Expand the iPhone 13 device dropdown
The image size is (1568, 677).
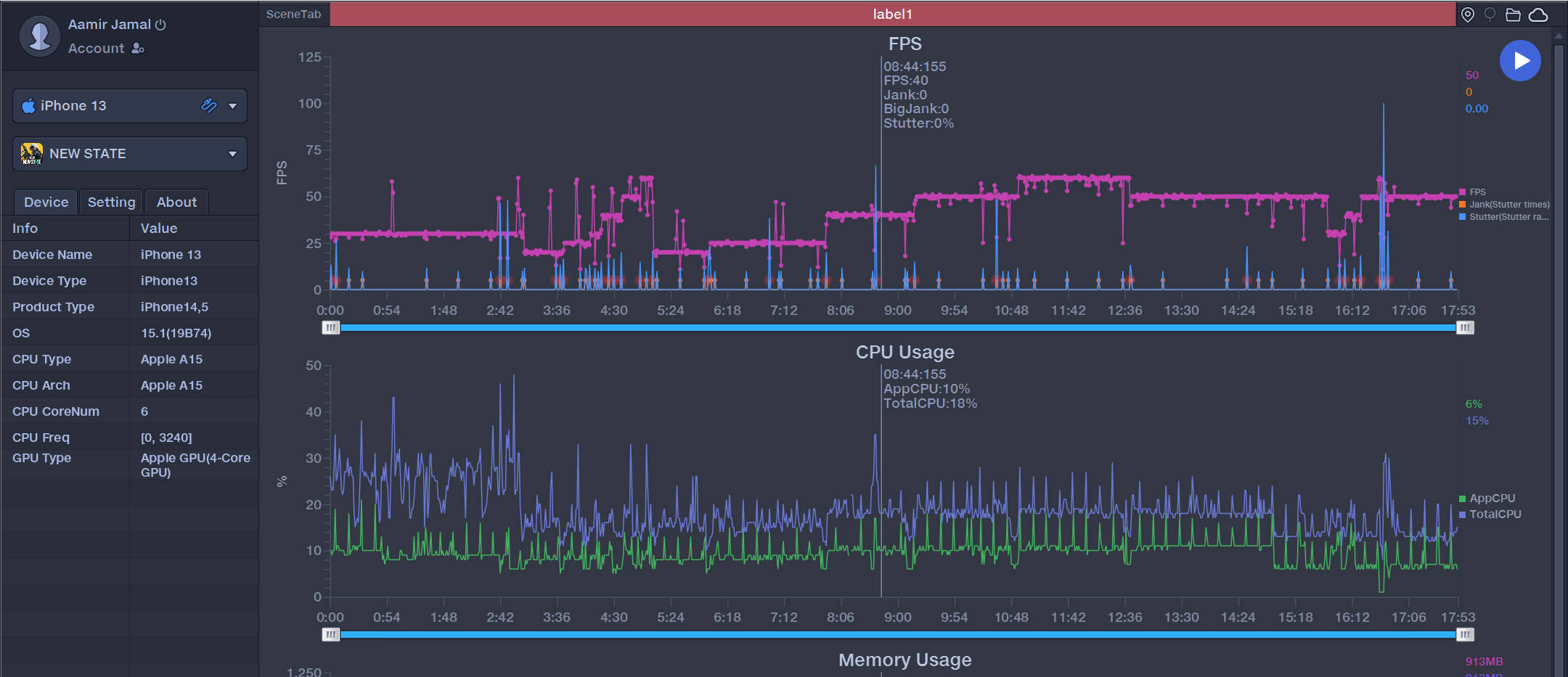click(232, 106)
